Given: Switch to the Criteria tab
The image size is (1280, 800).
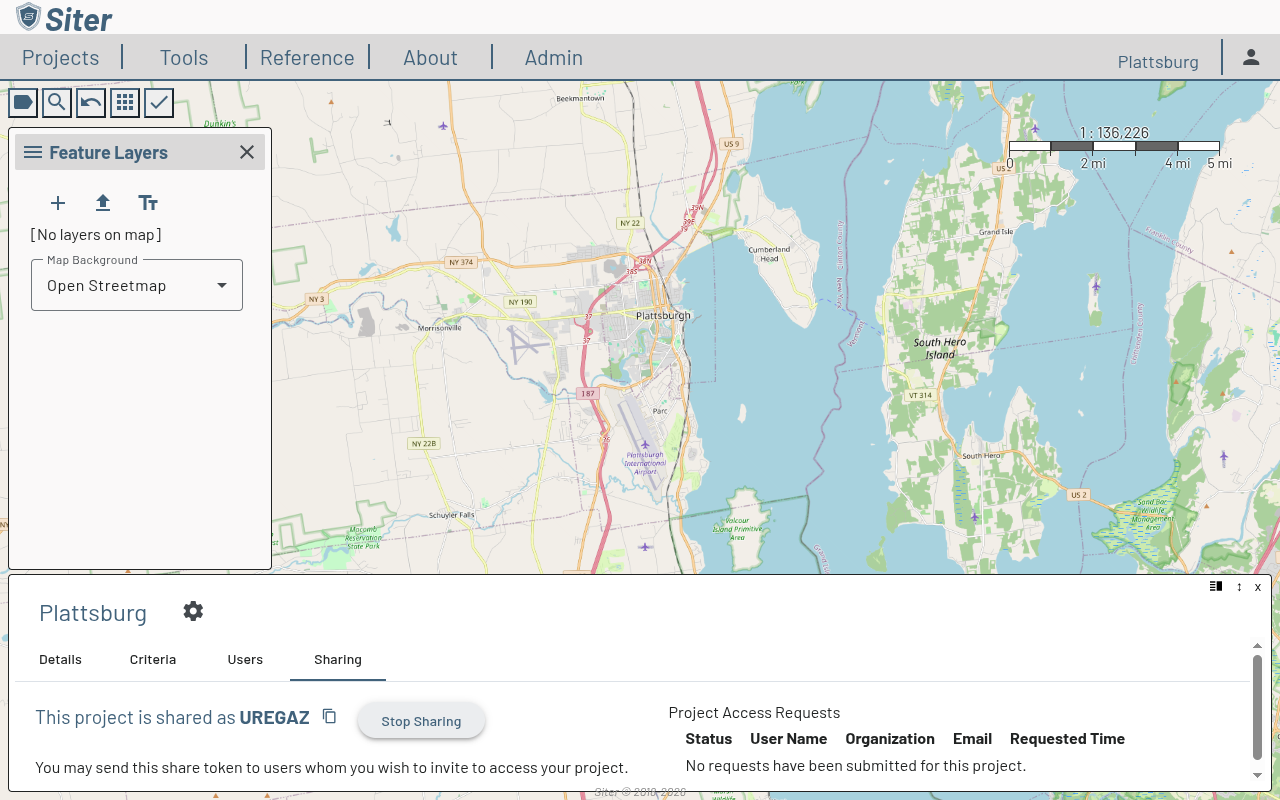Looking at the screenshot, I should (153, 659).
